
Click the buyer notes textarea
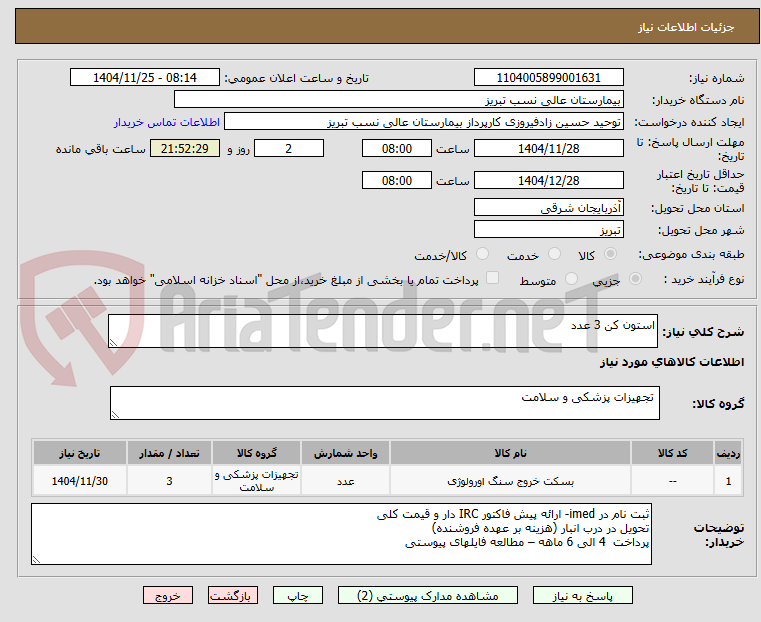click(341, 534)
